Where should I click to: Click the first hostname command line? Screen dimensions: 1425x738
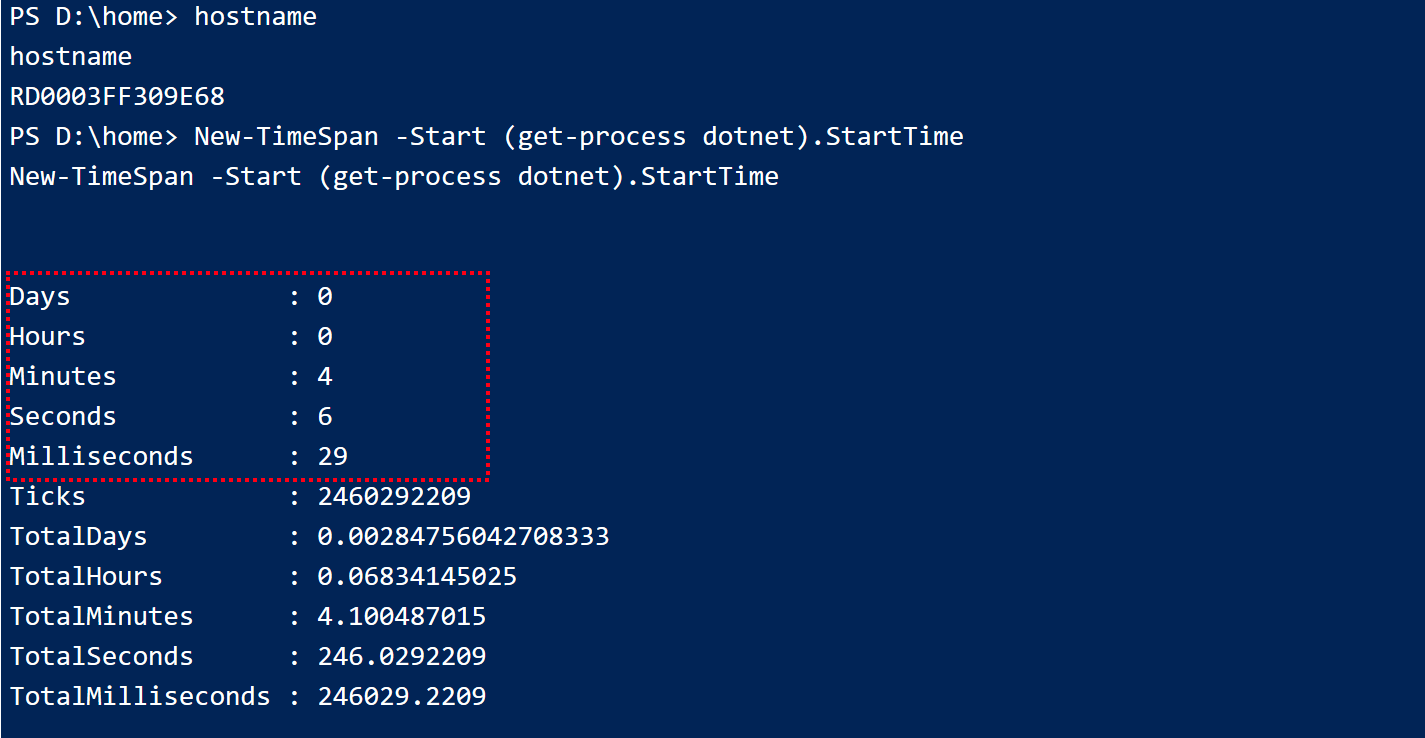[163, 18]
